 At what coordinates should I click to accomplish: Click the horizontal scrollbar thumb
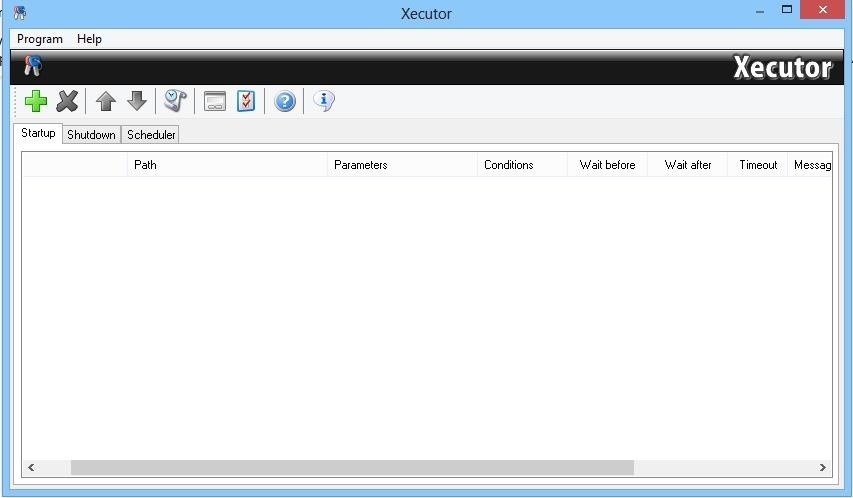[352, 468]
